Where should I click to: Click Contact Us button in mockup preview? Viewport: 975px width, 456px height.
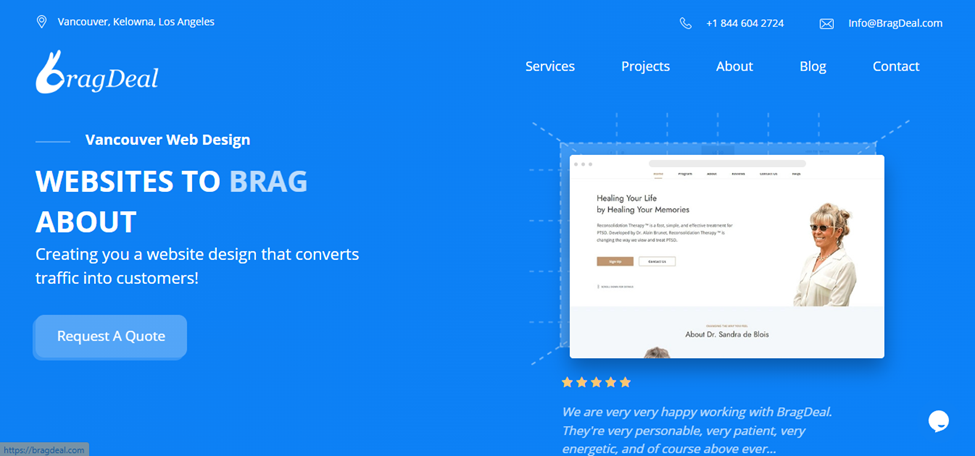click(x=657, y=261)
